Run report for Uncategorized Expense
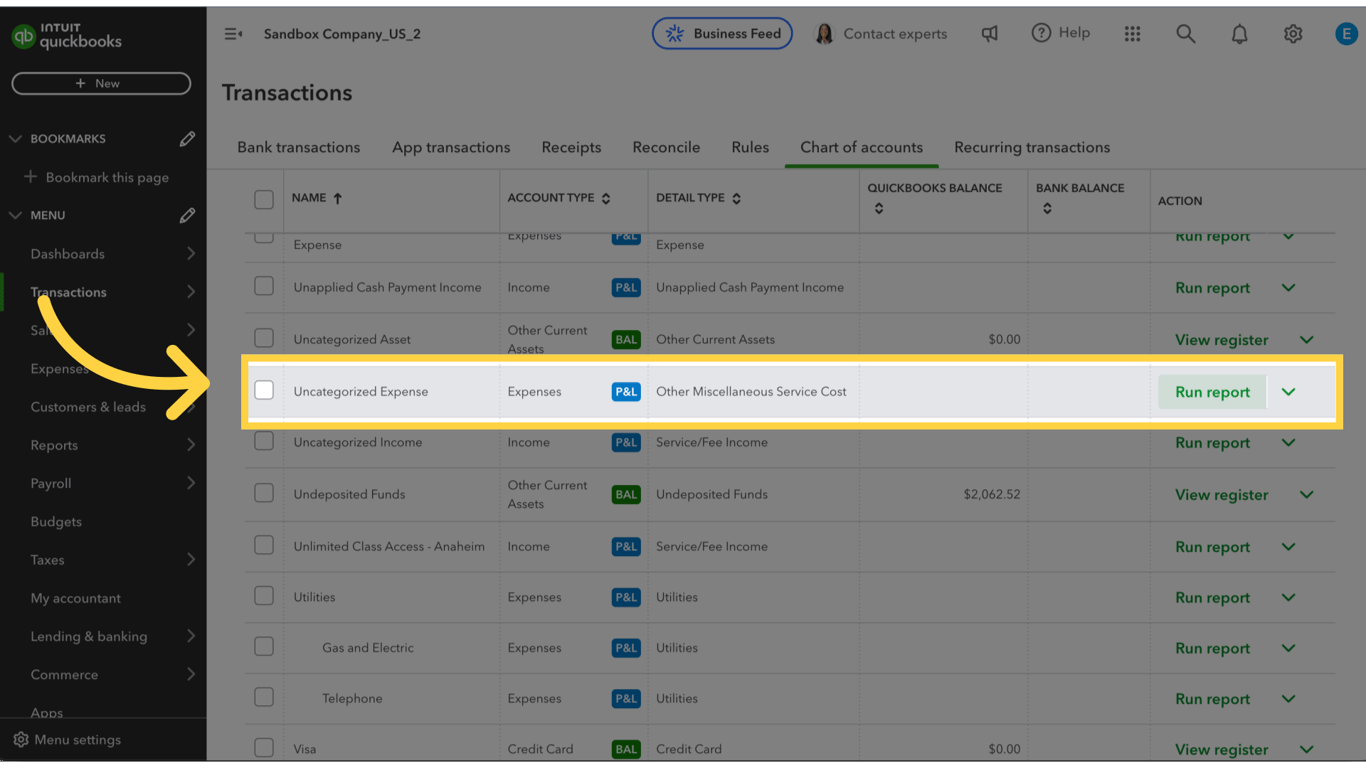This screenshot has width=1366, height=768. click(1212, 392)
